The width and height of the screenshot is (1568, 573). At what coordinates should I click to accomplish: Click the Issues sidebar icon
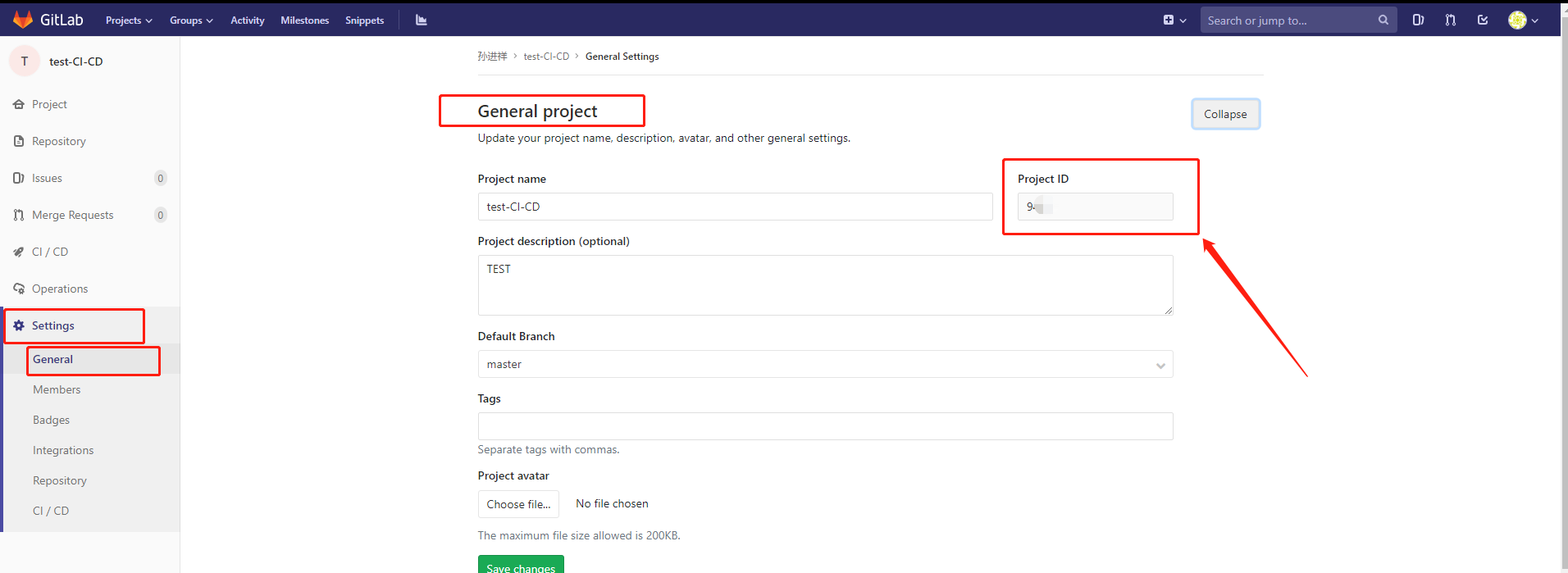pos(19,178)
